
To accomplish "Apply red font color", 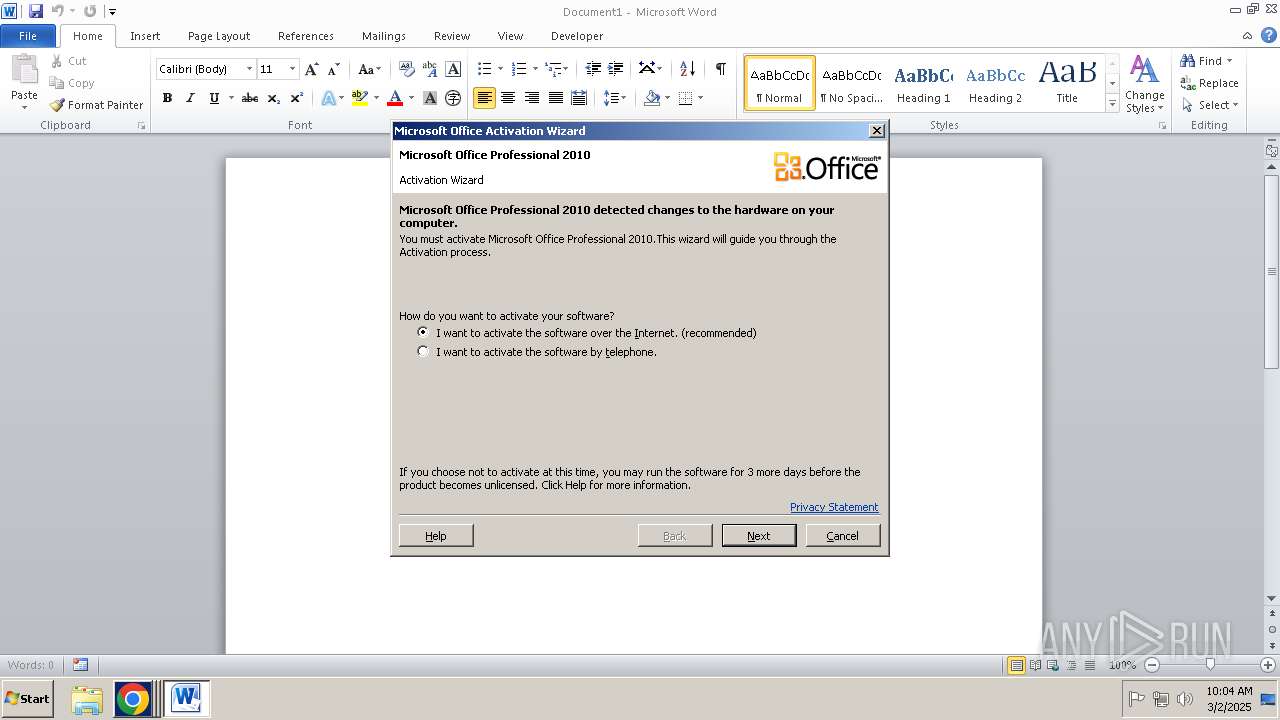I will point(395,98).
